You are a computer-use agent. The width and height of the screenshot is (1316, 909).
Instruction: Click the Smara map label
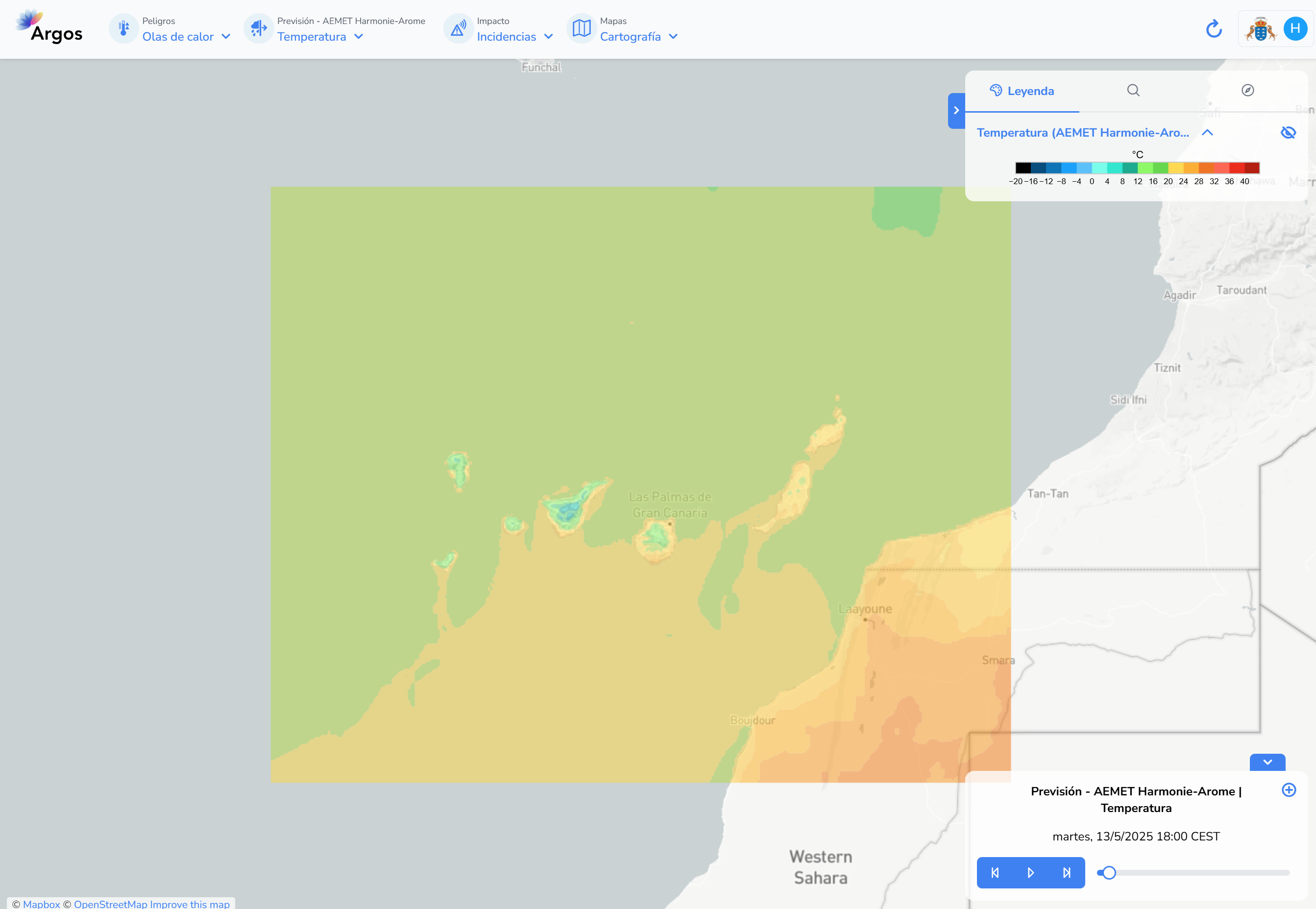pos(998,660)
